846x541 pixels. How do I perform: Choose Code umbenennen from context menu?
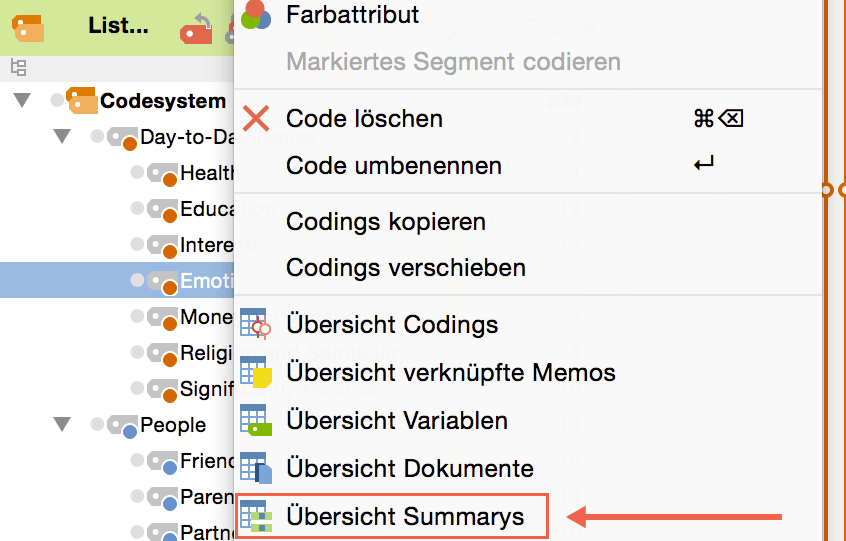coord(394,166)
